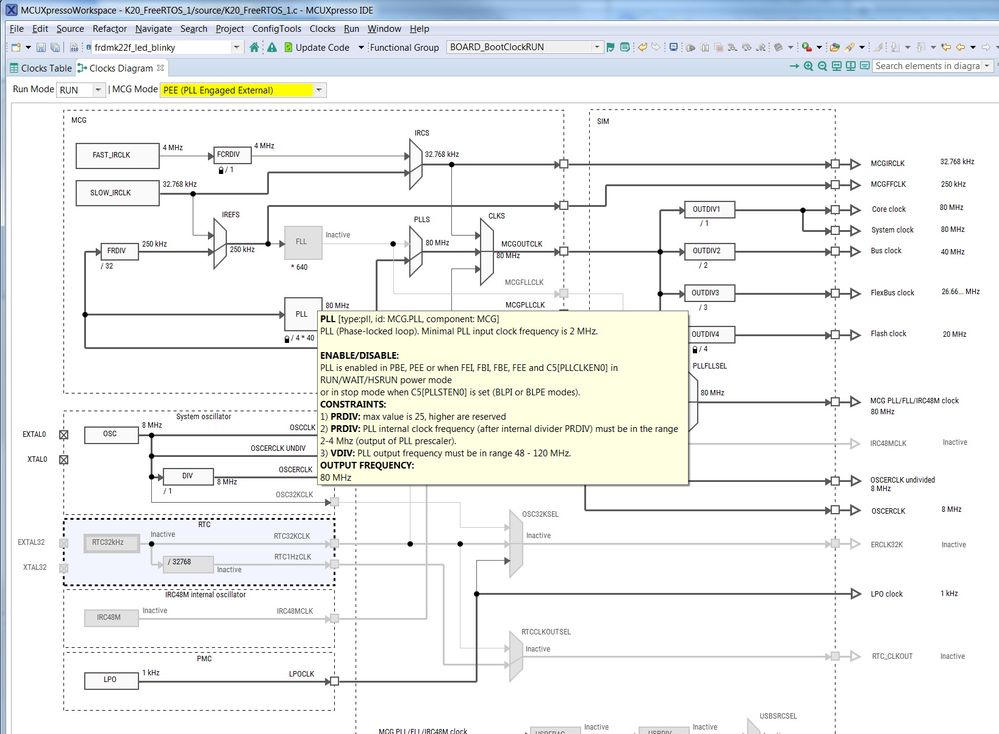Click the Home icon in the toolbar
Screen dimensions: 999x734
pos(255,46)
